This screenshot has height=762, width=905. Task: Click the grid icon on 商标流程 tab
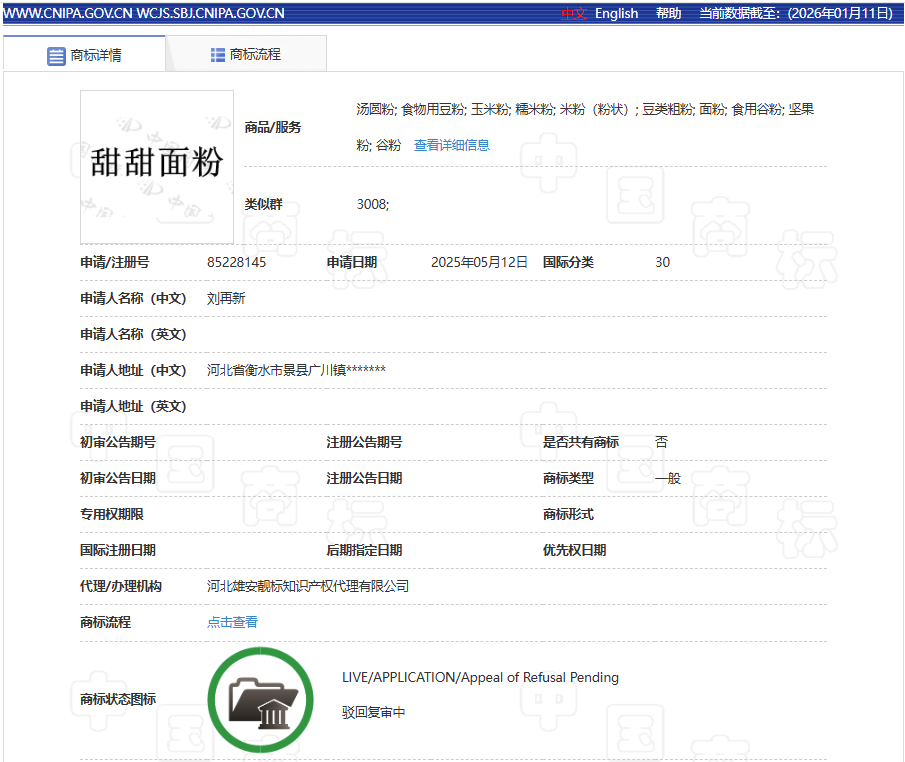coord(218,55)
